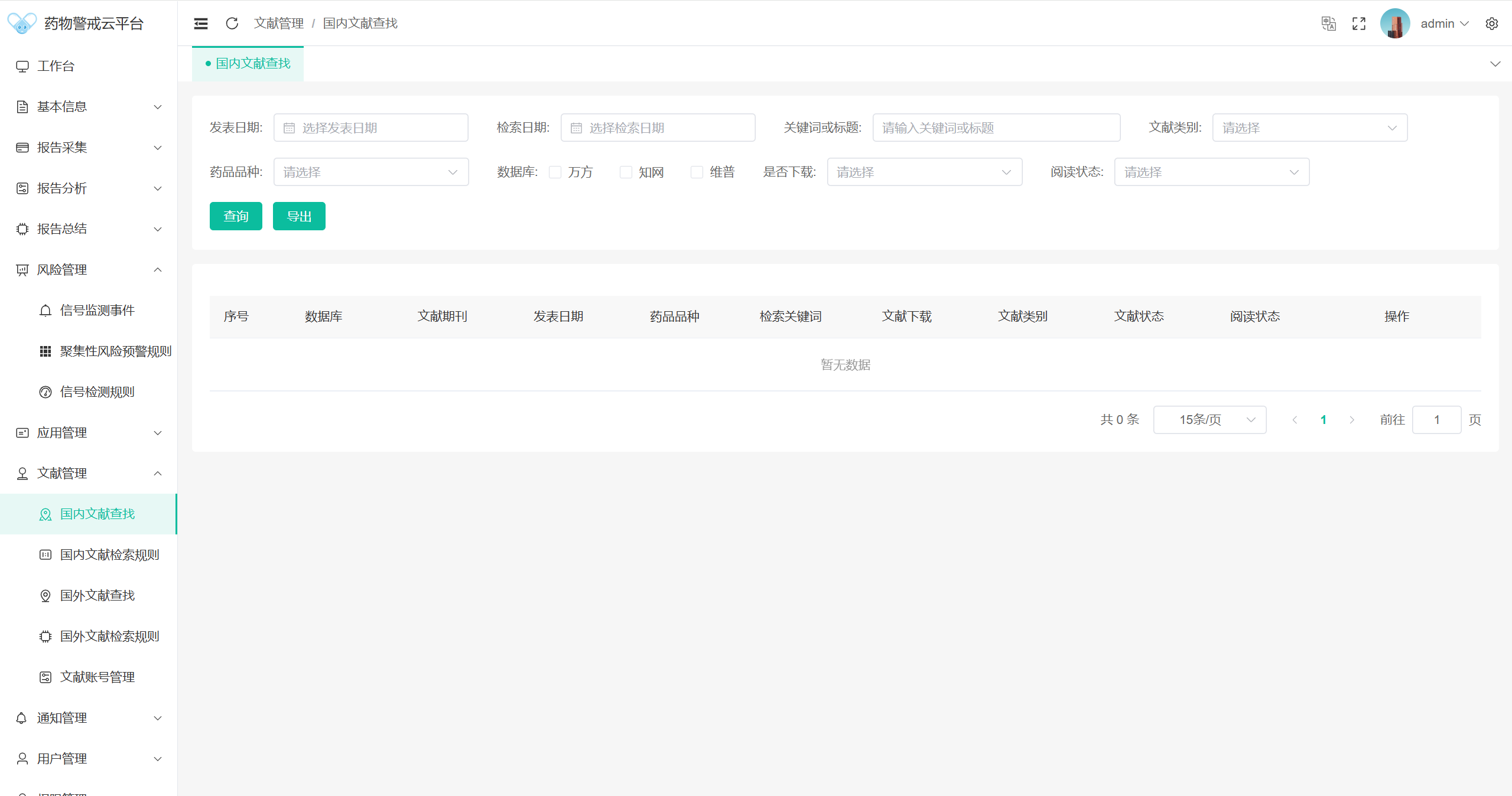Click the language translation icon
This screenshot has height=796, width=1512.
click(1328, 24)
